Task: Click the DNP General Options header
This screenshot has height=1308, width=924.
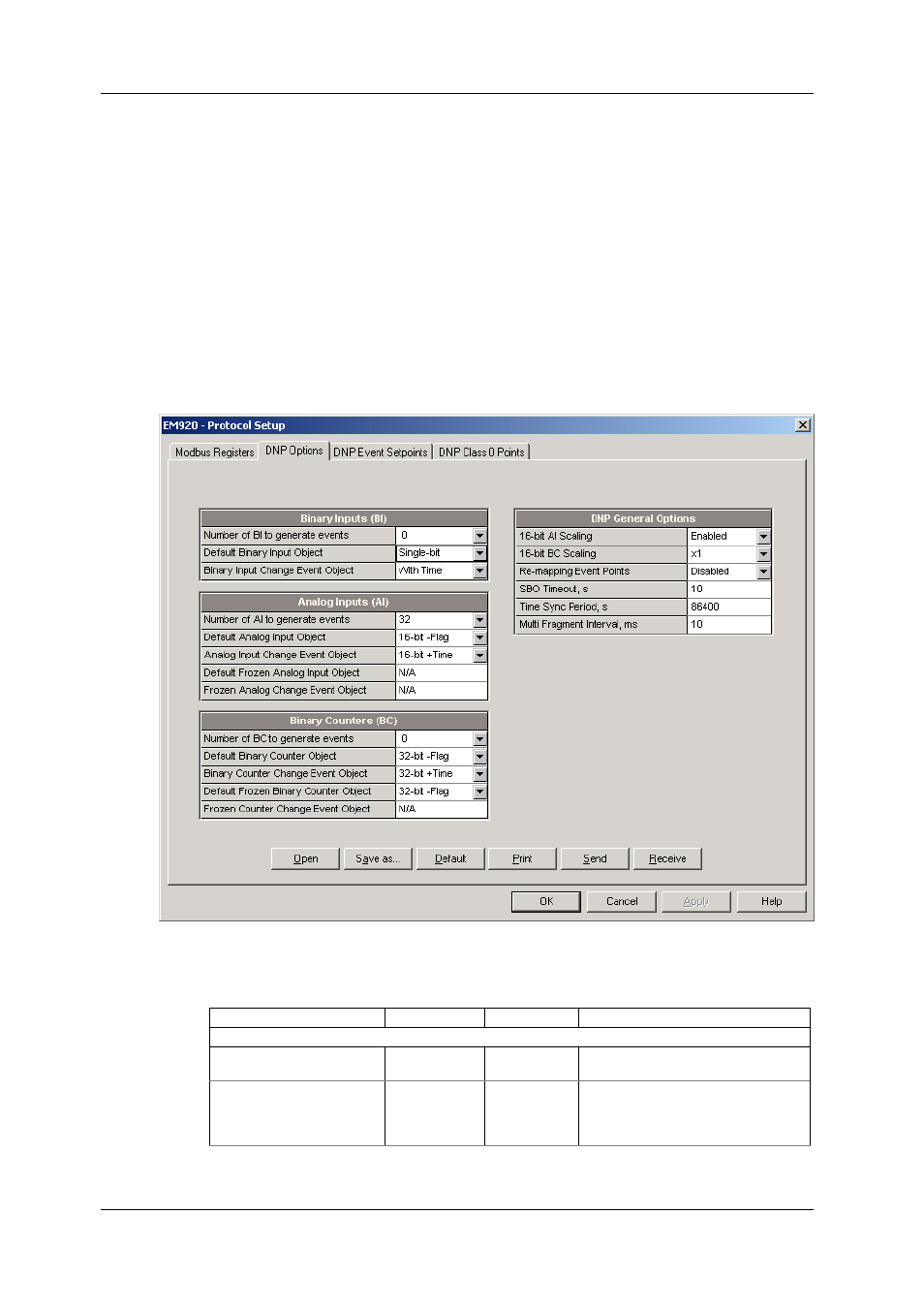Action: tap(643, 518)
